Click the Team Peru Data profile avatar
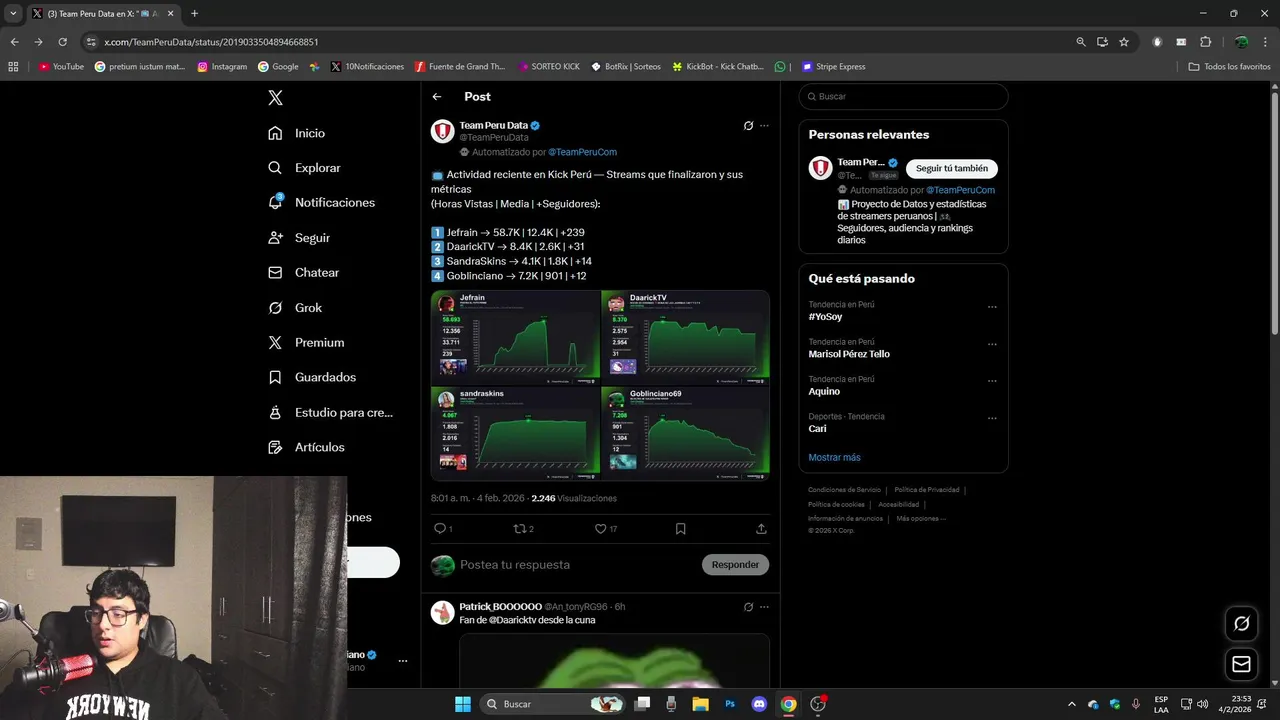 click(x=442, y=131)
